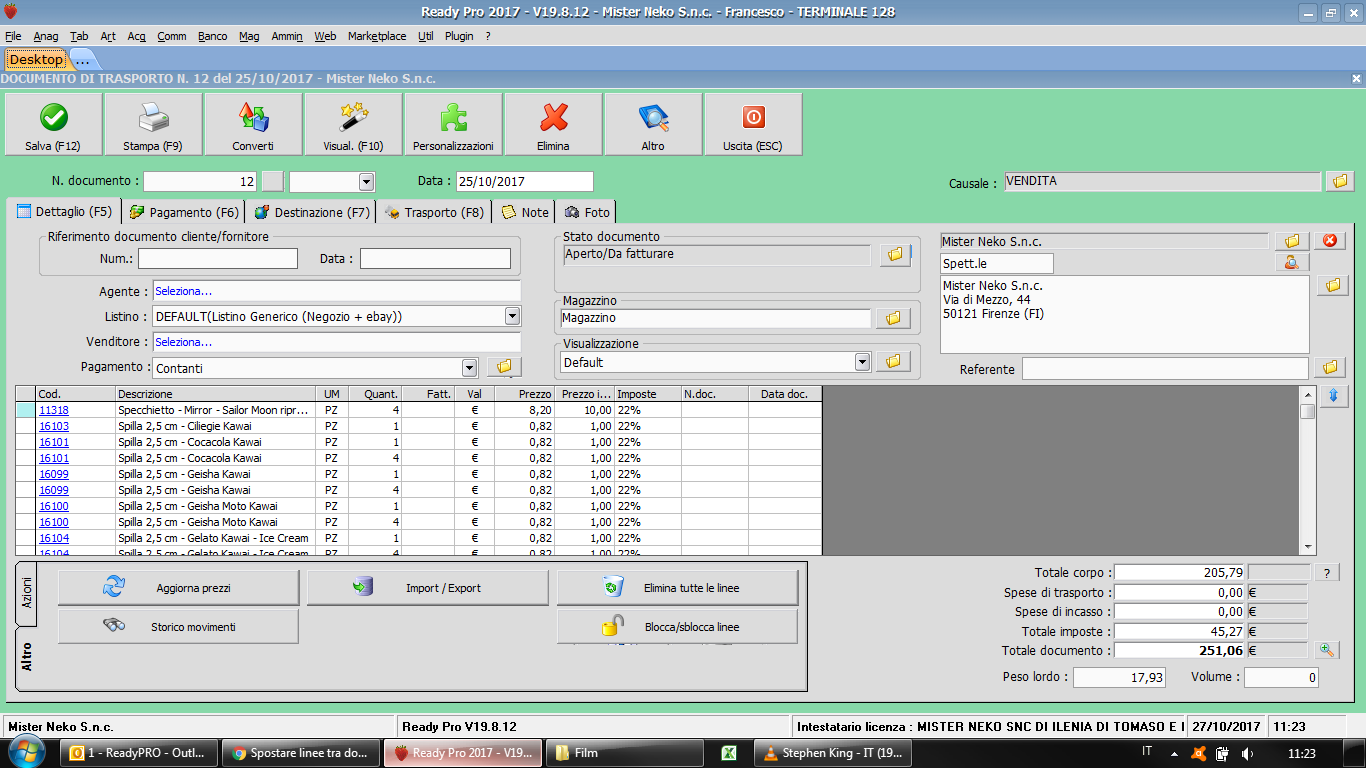Click the magnifier icon beside Totale documento
This screenshot has height=768, width=1366.
(x=1326, y=650)
